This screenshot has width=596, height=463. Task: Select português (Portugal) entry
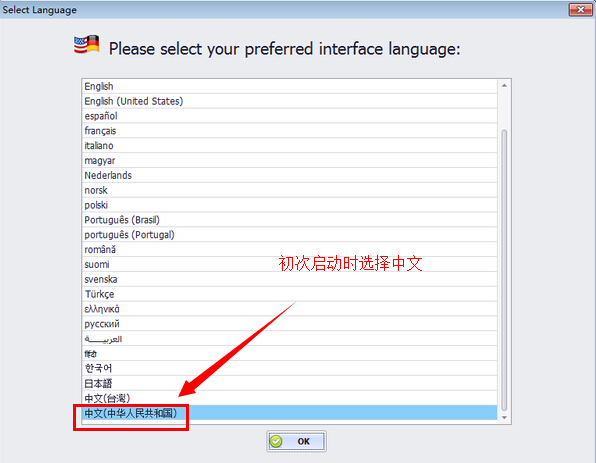pyautogui.click(x=290, y=235)
